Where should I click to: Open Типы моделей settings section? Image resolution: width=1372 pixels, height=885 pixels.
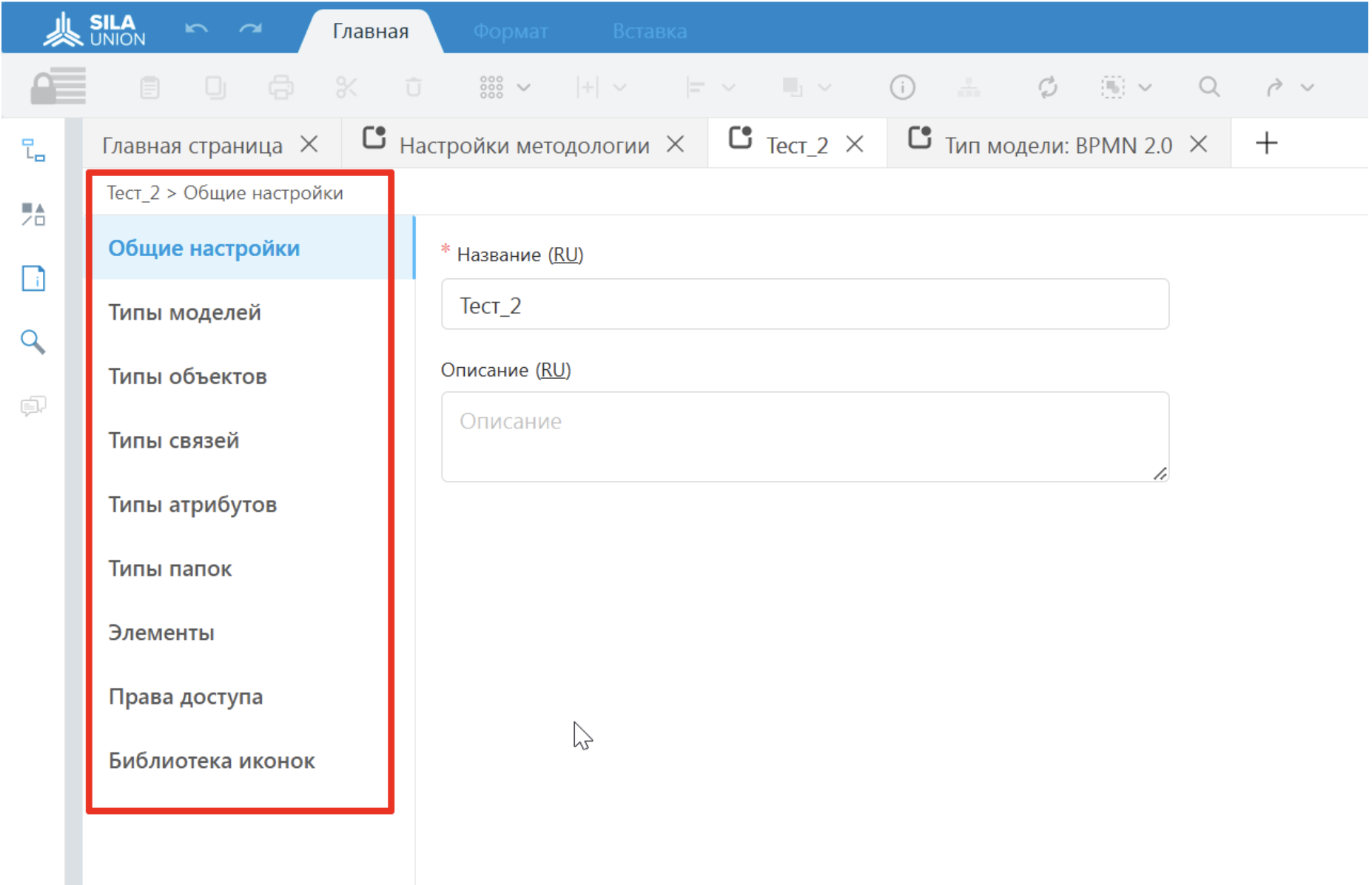[x=184, y=312]
